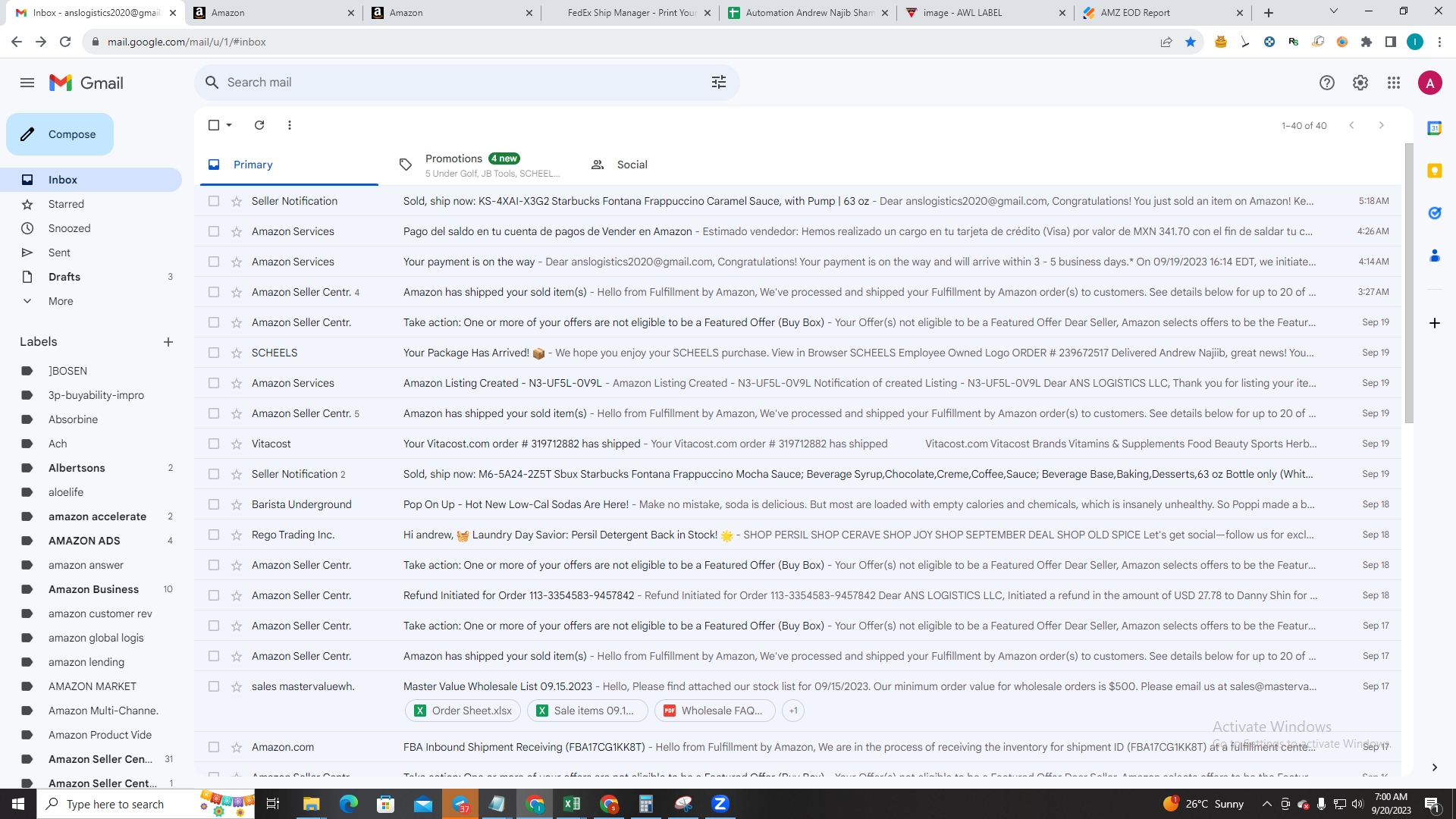Image resolution: width=1456 pixels, height=819 pixels.
Task: Open the Sale items attachment chip
Action: click(x=588, y=711)
